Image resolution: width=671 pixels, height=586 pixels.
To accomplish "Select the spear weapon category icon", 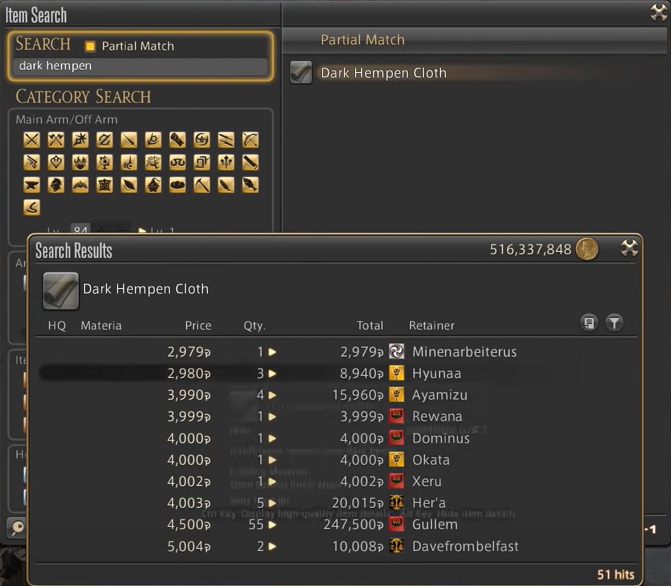I will point(129,140).
